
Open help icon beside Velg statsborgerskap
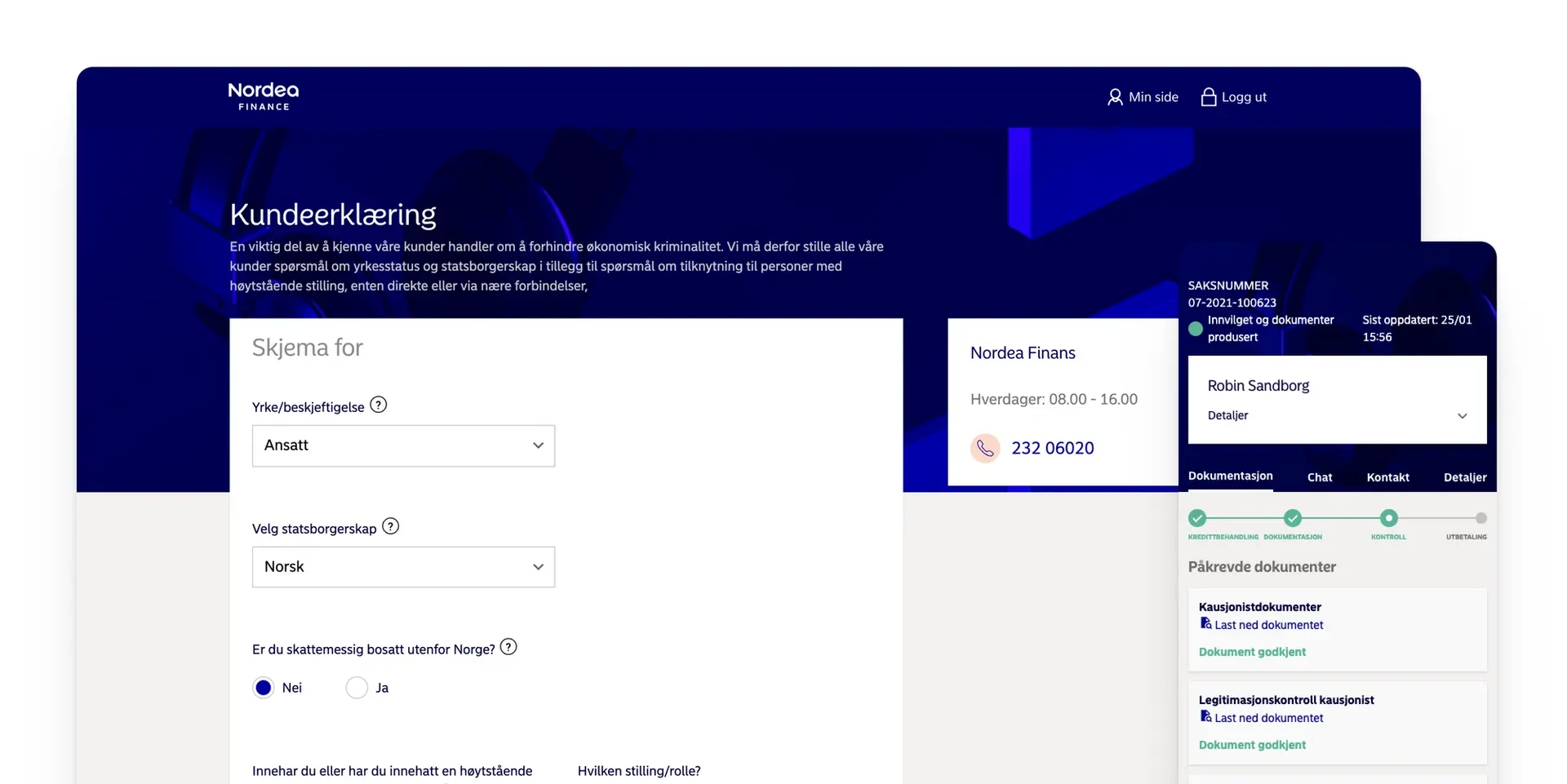391,526
